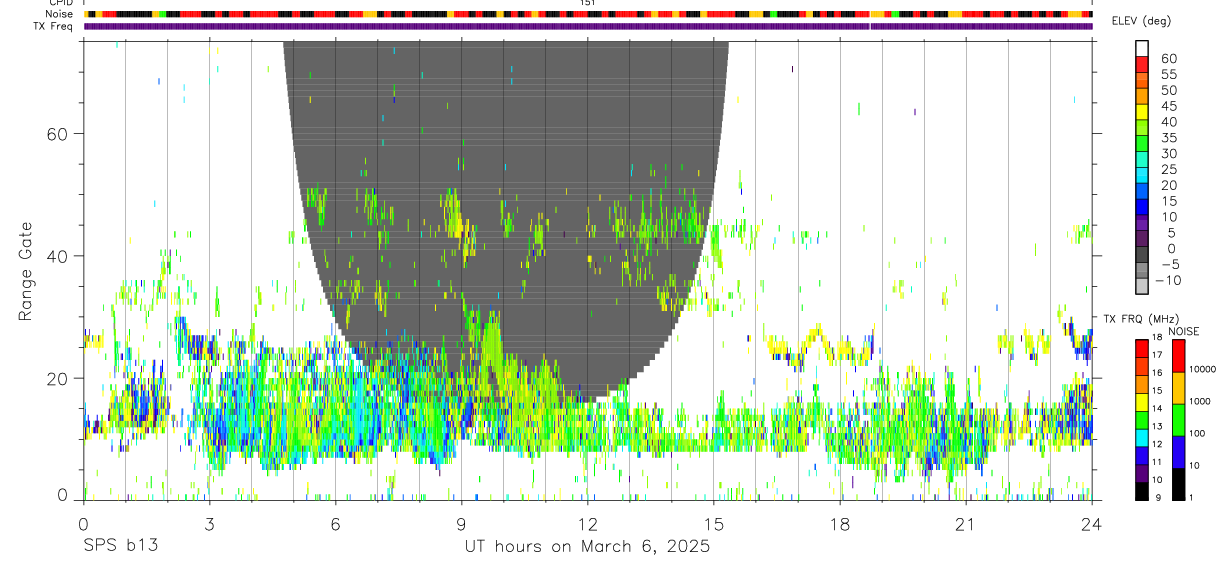Click the purple TX Freq strip above plot

tap(588, 26)
